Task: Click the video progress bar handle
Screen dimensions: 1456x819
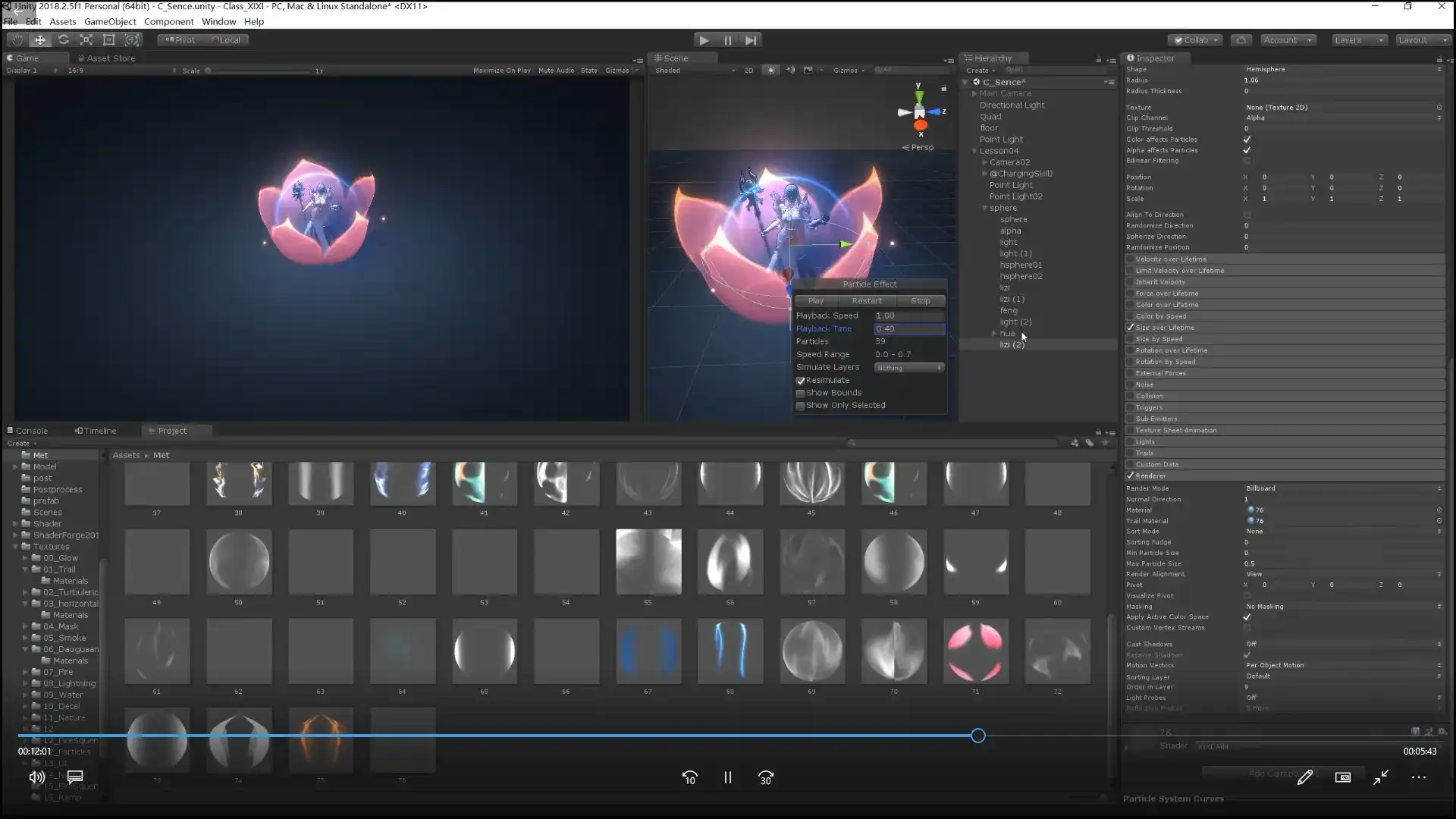Action: (x=978, y=736)
